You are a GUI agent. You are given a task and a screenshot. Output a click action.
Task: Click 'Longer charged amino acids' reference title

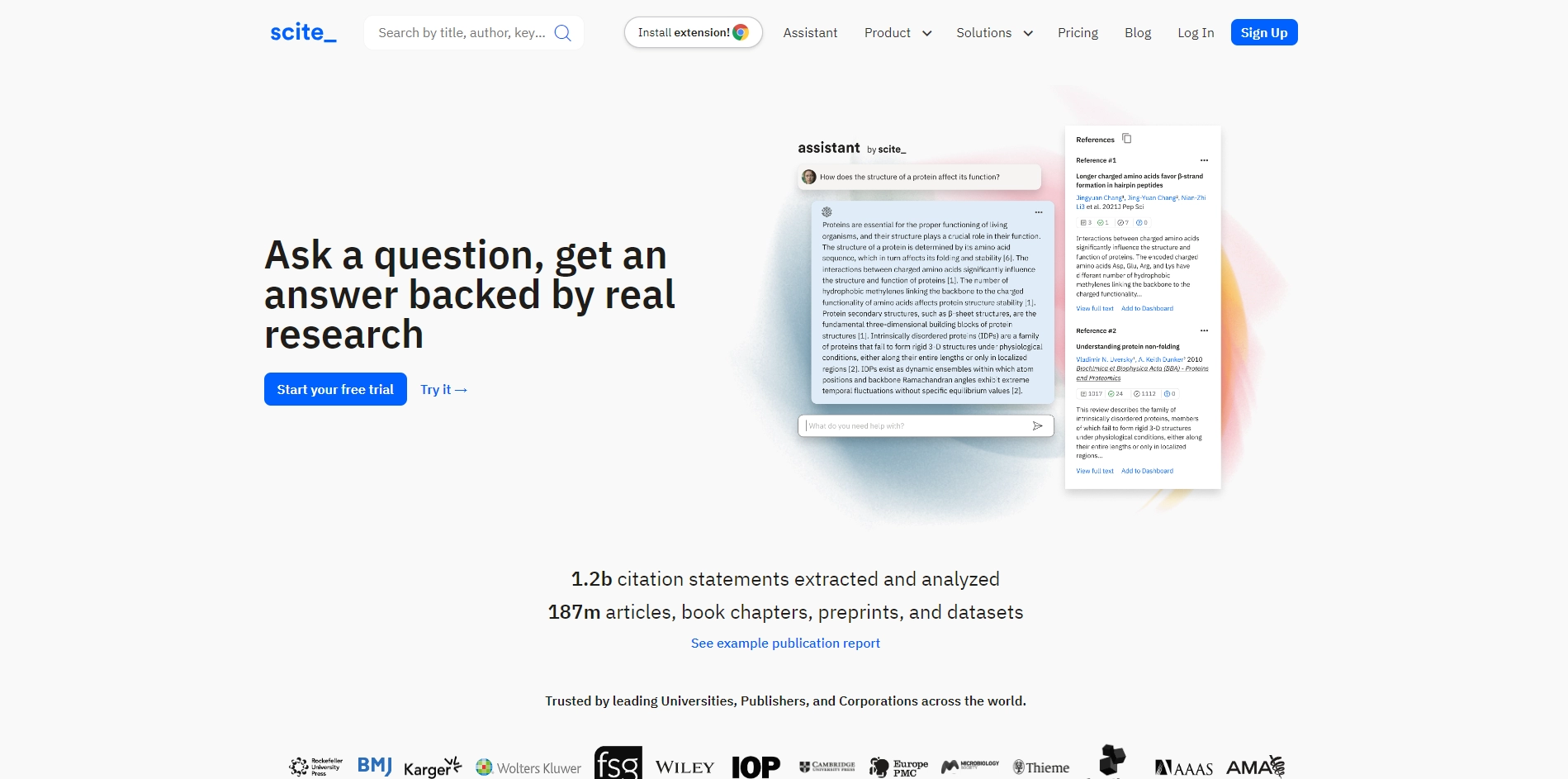point(1139,180)
